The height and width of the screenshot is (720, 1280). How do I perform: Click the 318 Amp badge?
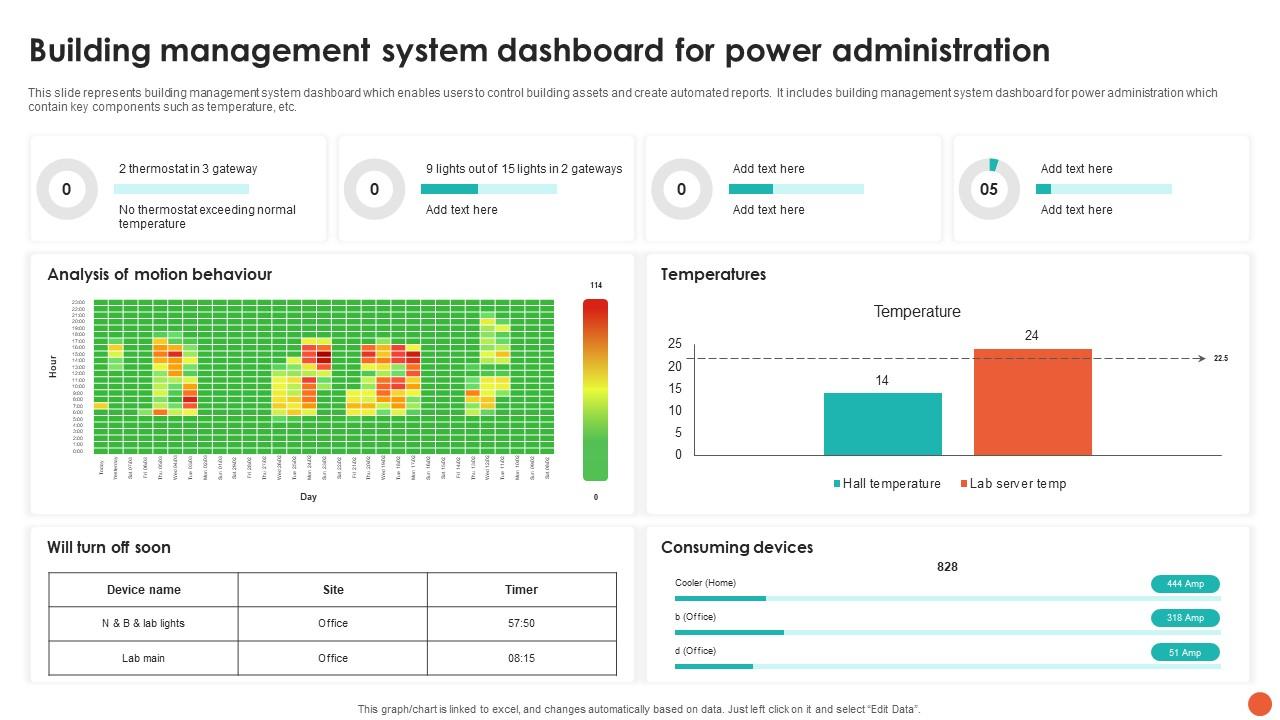tap(1185, 618)
